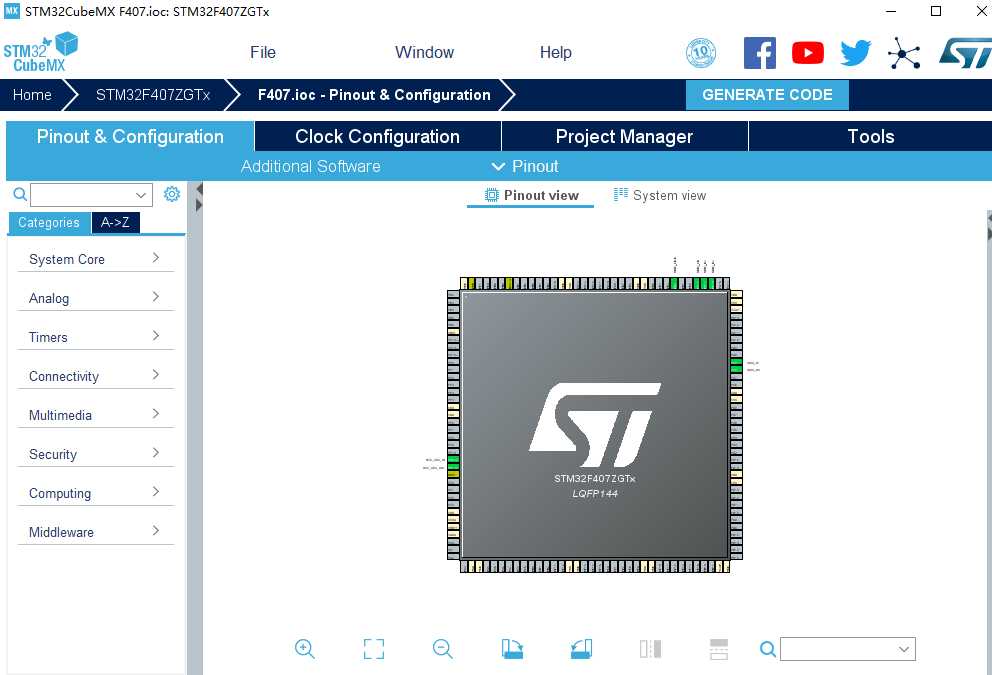Zoom in on the pinout chip

click(304, 648)
